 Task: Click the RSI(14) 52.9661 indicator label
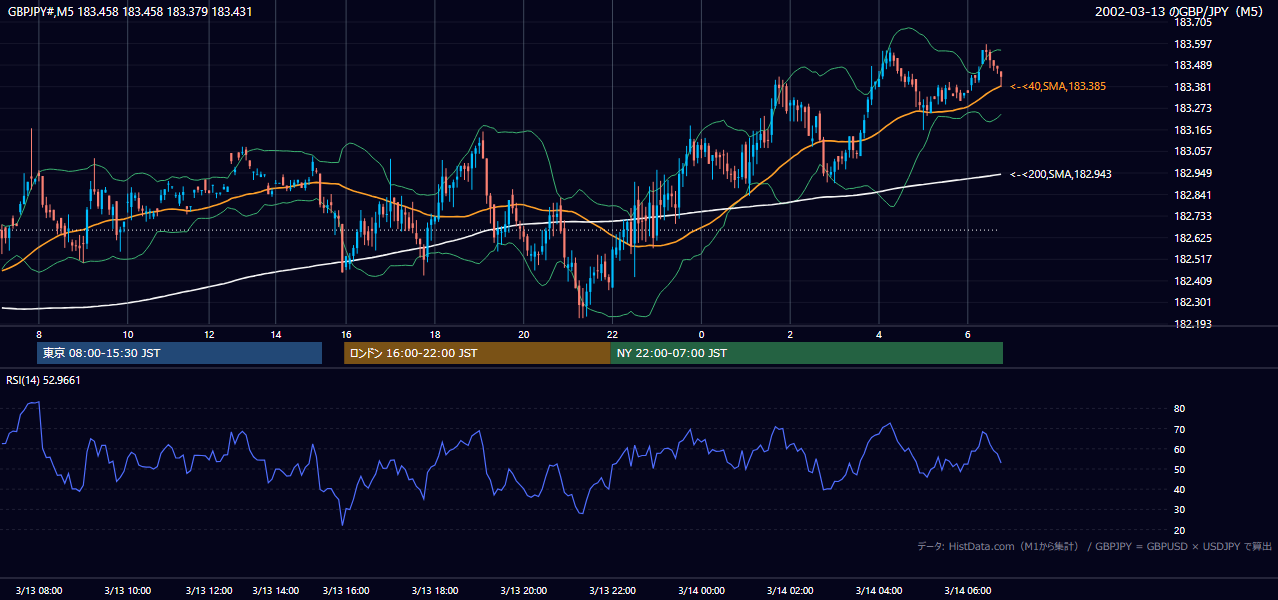(x=44, y=380)
